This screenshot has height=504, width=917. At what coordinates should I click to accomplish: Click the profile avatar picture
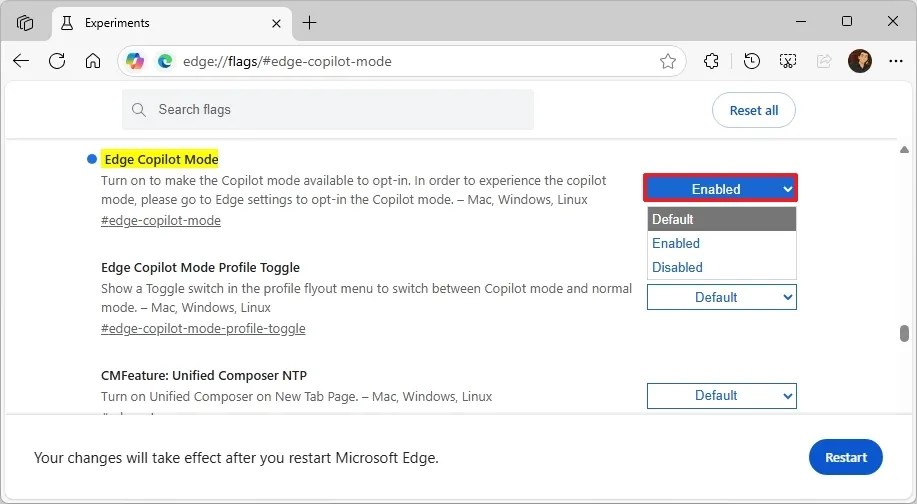[859, 61]
